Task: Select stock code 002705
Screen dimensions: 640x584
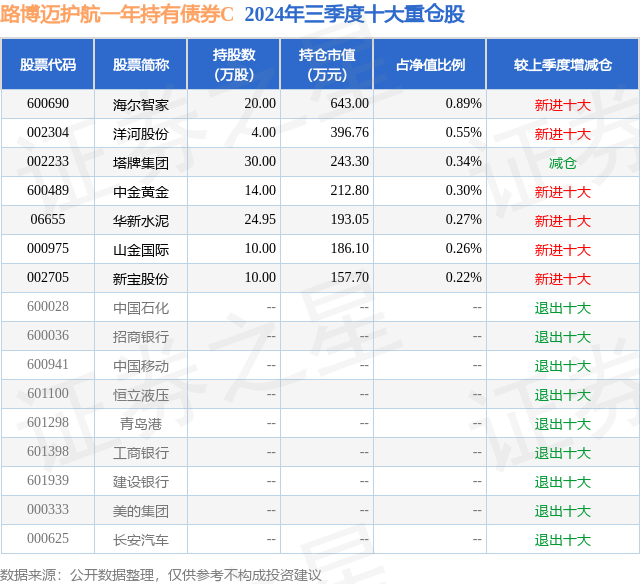Action: tap(48, 278)
